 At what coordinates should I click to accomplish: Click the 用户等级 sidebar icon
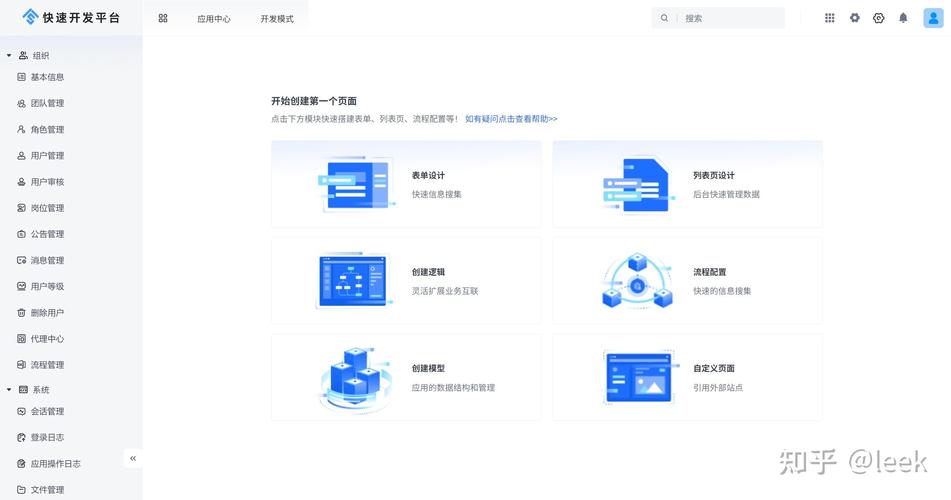click(21, 286)
